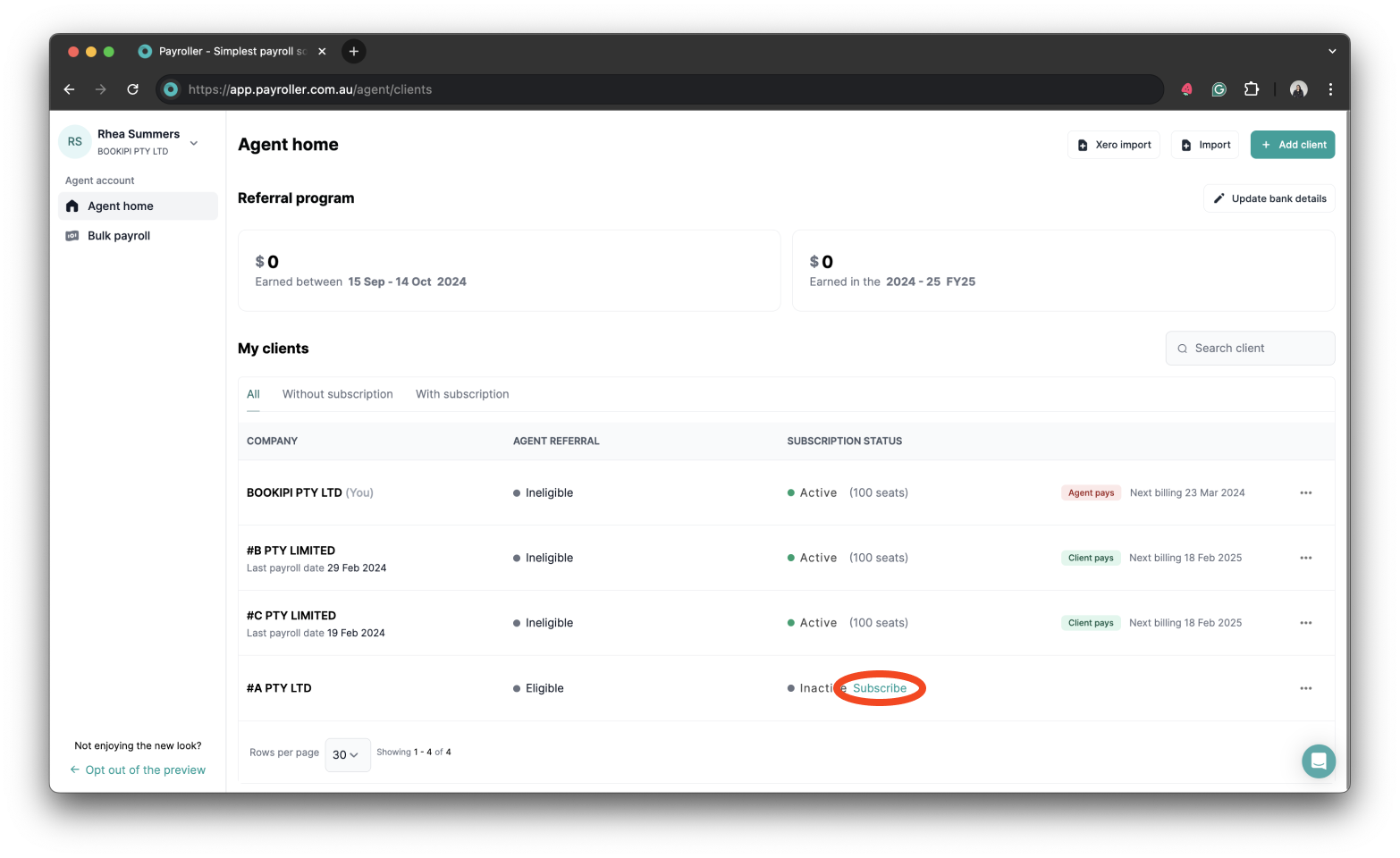Expand the Rhea Summers account dropdown
This screenshot has height=858, width=1400.
(194, 143)
